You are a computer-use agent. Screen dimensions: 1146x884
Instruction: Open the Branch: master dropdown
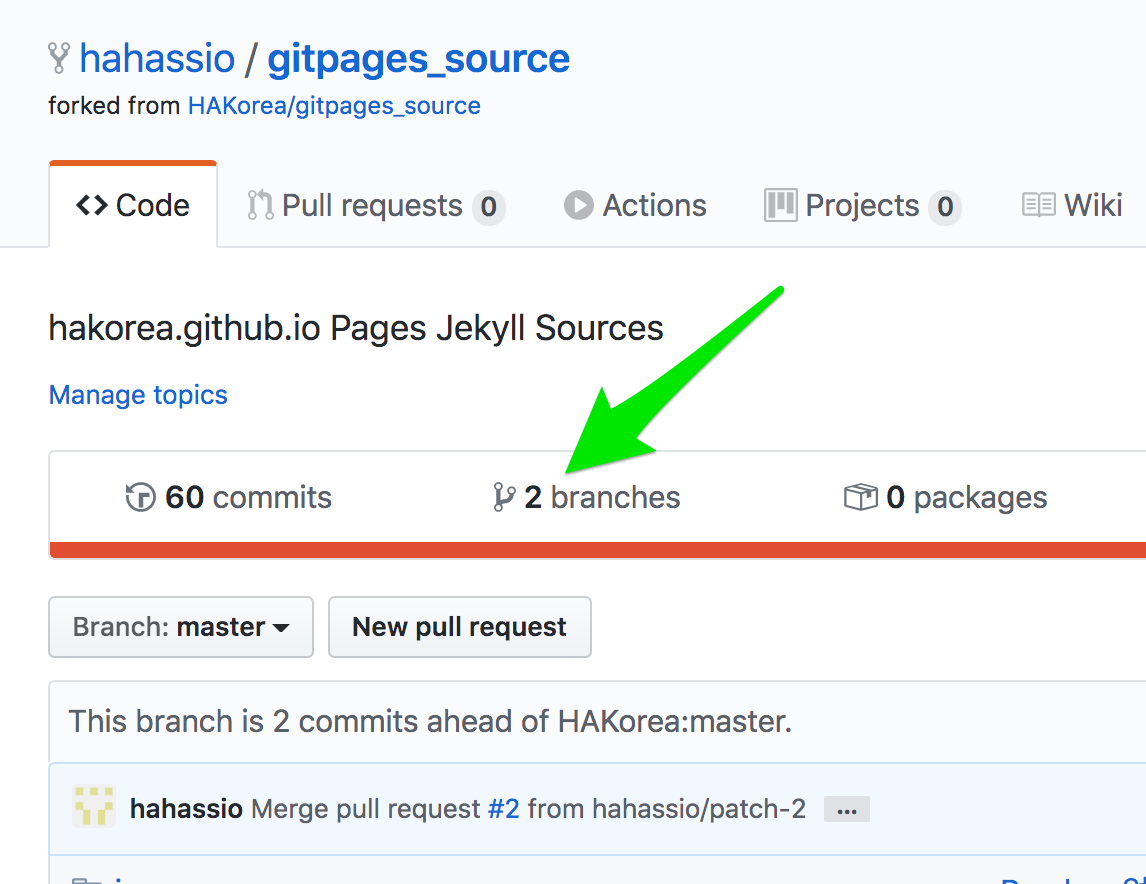(181, 627)
